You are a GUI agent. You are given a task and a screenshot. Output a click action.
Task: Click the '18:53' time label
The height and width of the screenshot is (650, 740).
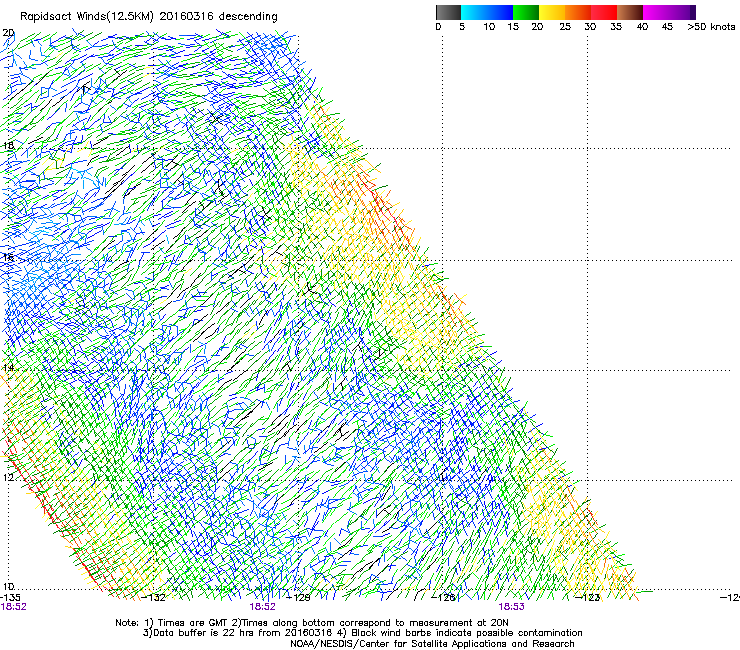[512, 607]
